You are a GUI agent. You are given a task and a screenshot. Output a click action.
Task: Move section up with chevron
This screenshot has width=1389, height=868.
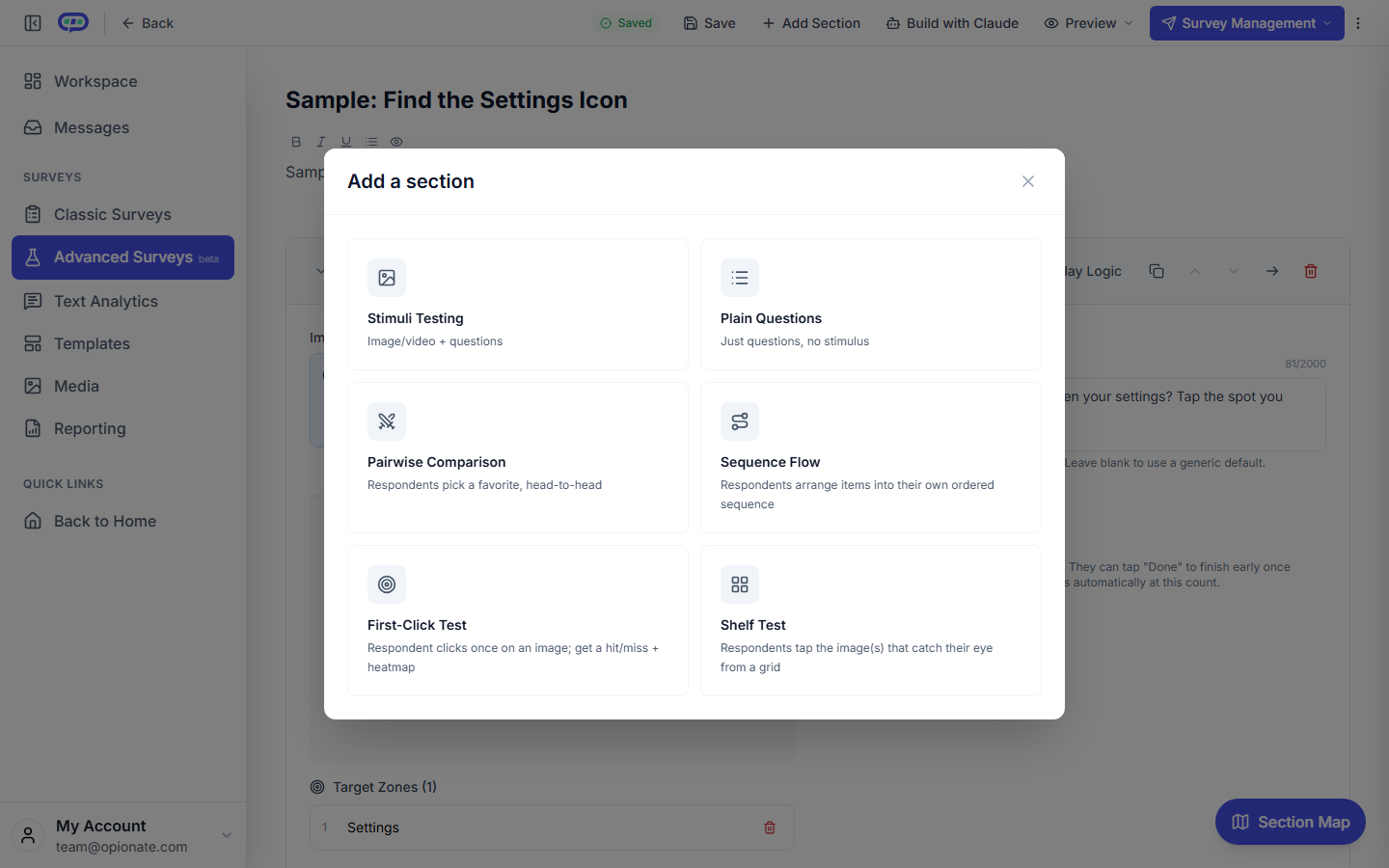click(1195, 271)
